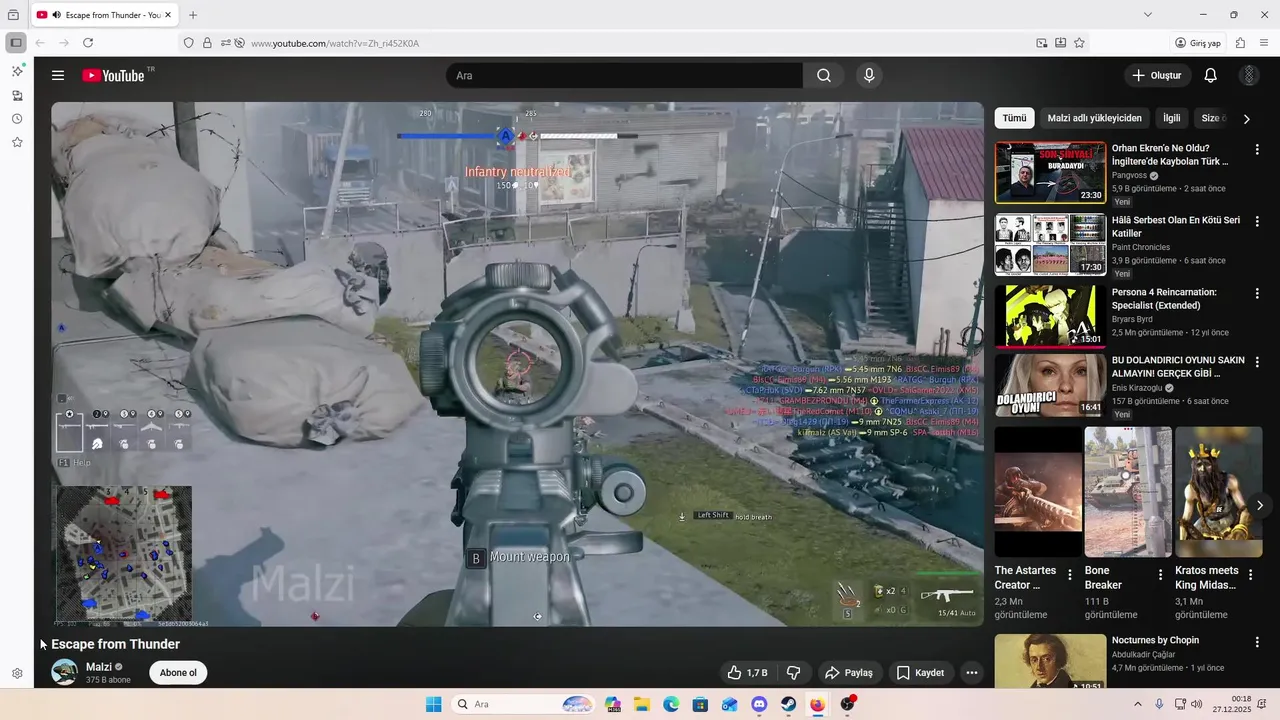
Task: Open options for Bone Breaker short
Action: point(1161,575)
